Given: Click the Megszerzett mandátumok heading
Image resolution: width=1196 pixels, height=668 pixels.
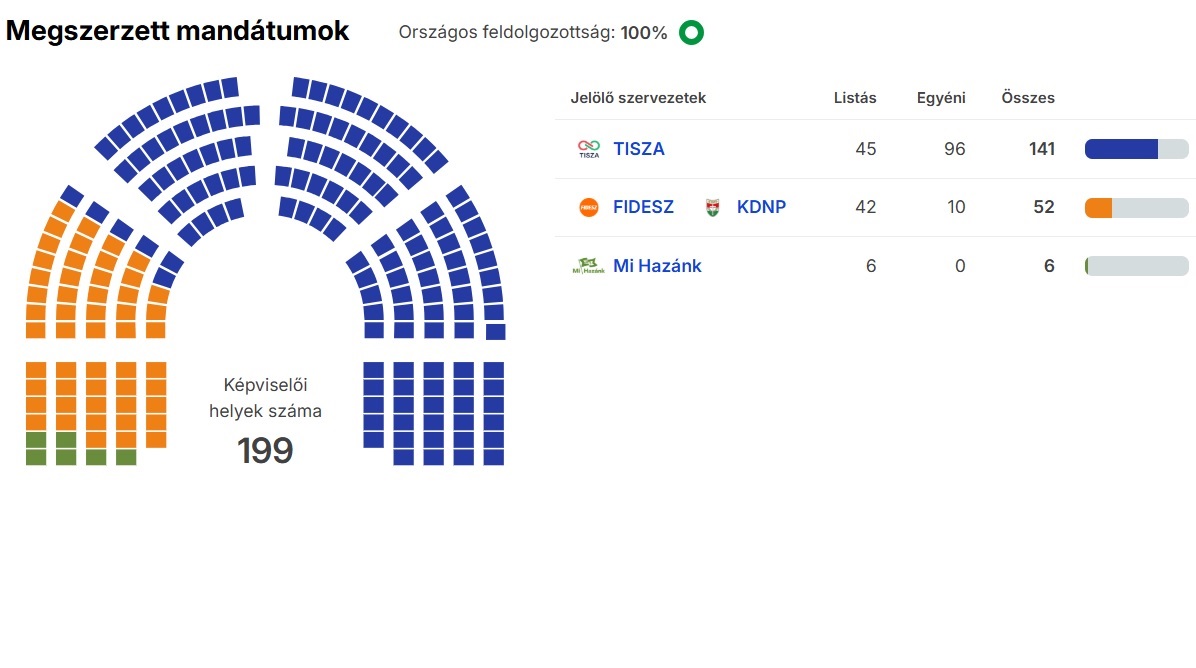Looking at the screenshot, I should click(178, 31).
